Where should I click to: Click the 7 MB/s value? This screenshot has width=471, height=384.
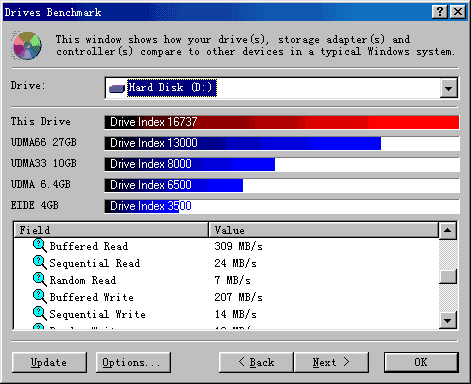(233, 280)
